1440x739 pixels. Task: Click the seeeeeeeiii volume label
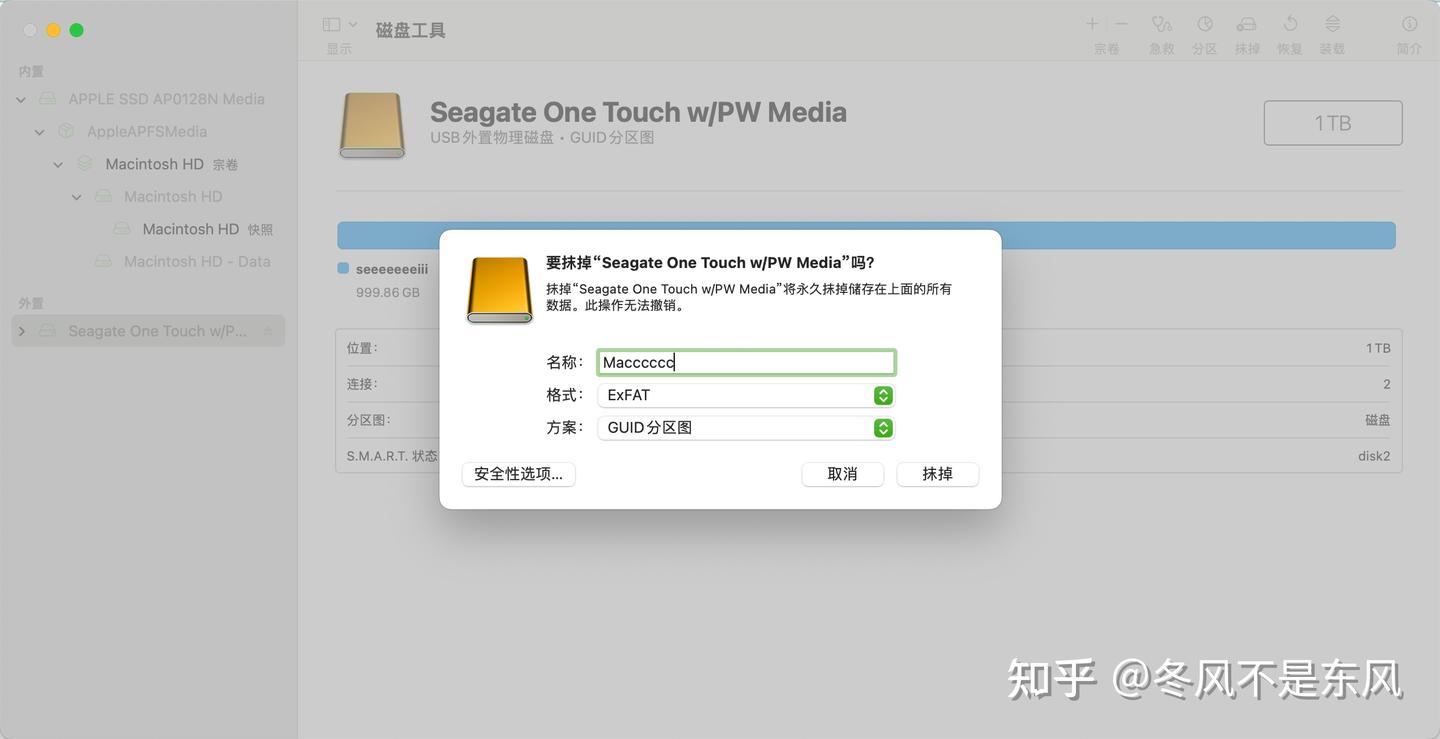(392, 269)
